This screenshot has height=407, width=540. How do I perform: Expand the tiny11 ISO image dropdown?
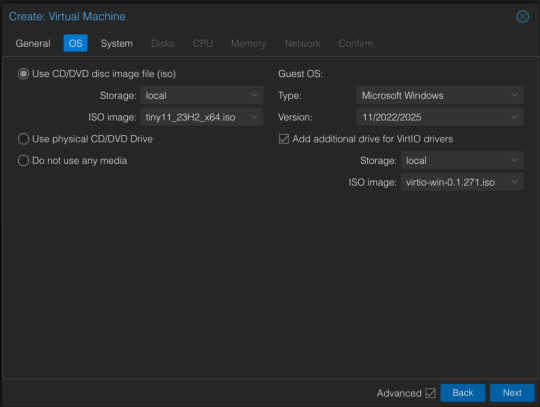pyautogui.click(x=254, y=117)
